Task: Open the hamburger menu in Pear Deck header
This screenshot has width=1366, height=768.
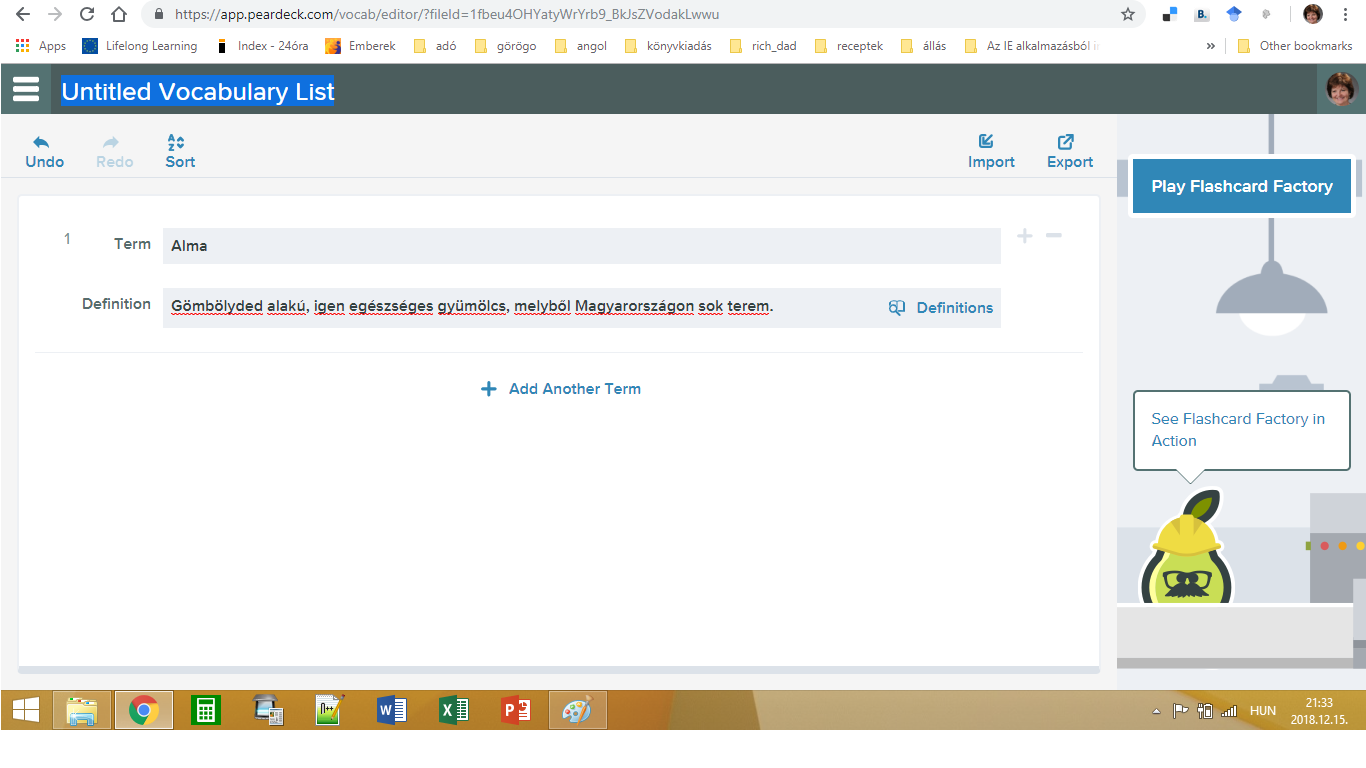Action: point(26,89)
